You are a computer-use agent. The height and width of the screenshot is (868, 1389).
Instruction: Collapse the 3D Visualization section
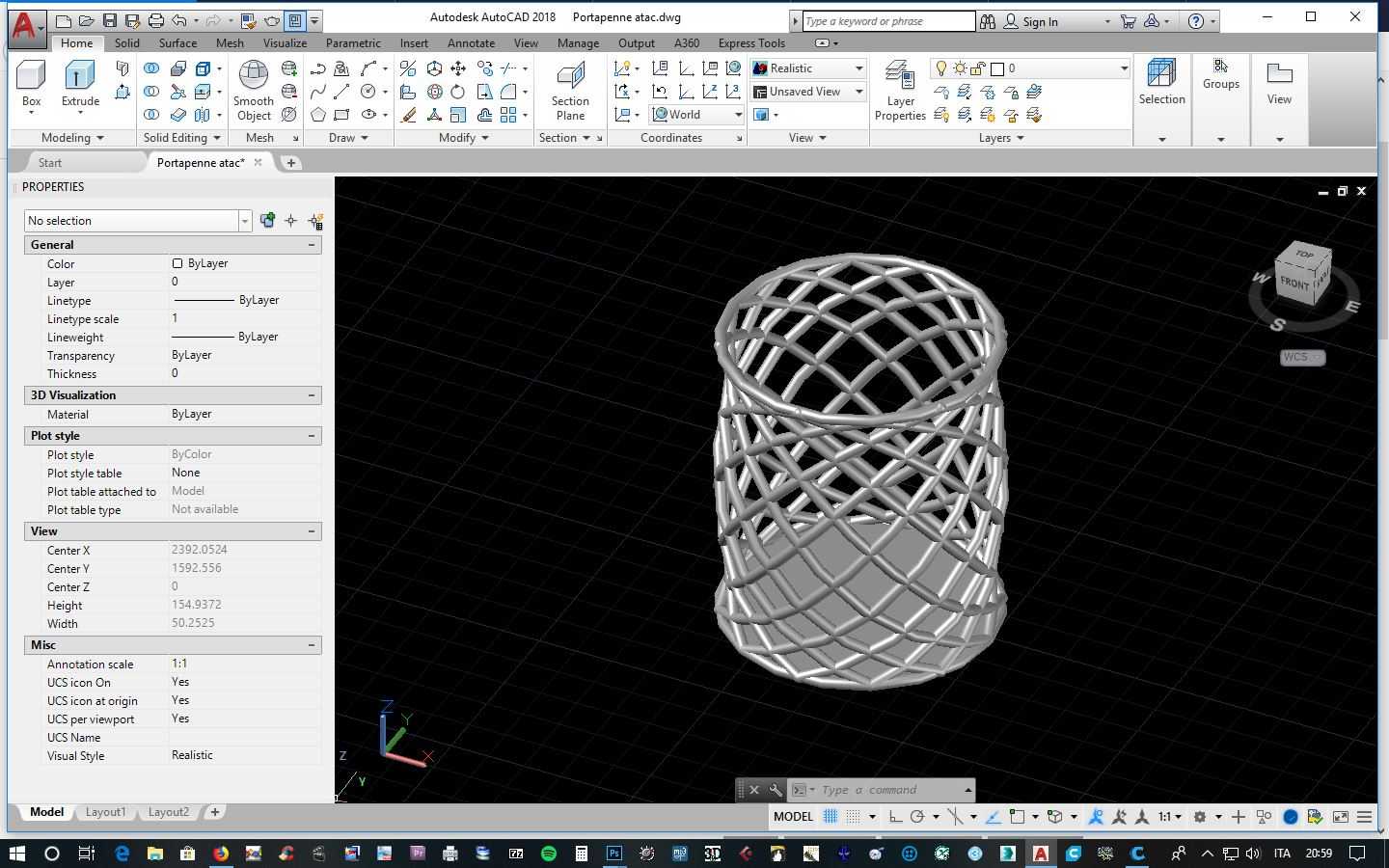coord(312,395)
